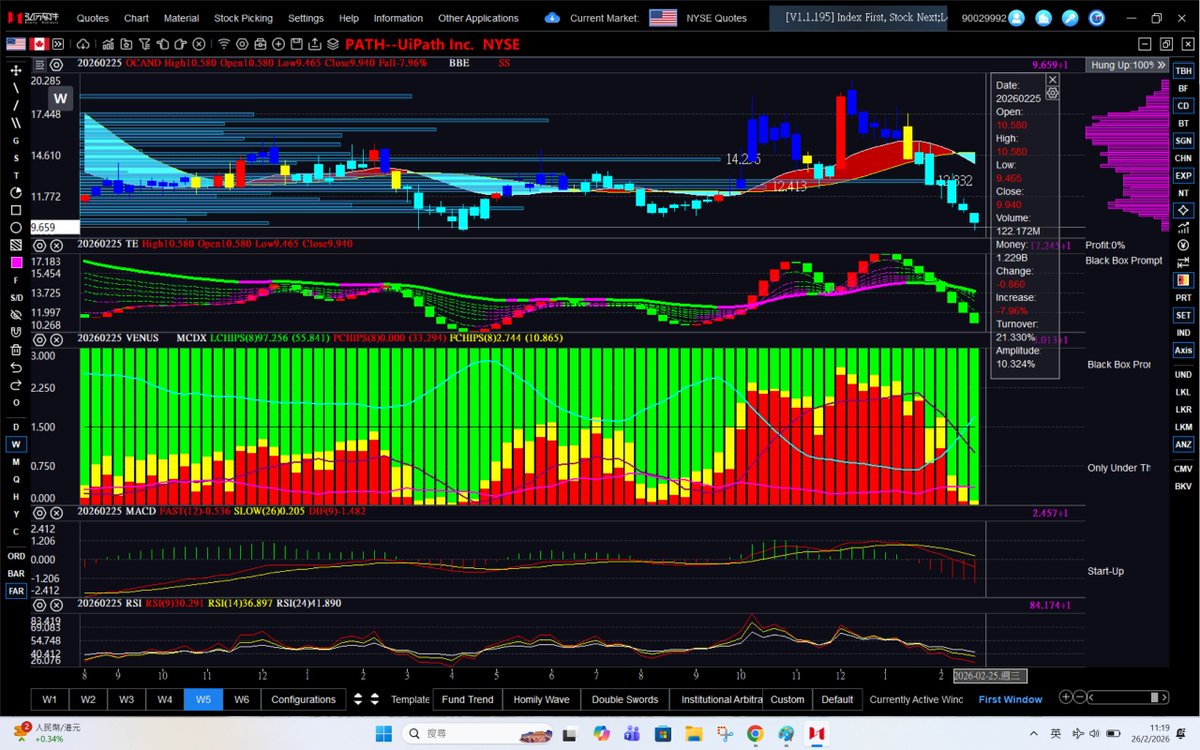This screenshot has width=1200, height=750.
Task: Click the Default template button
Action: point(837,699)
